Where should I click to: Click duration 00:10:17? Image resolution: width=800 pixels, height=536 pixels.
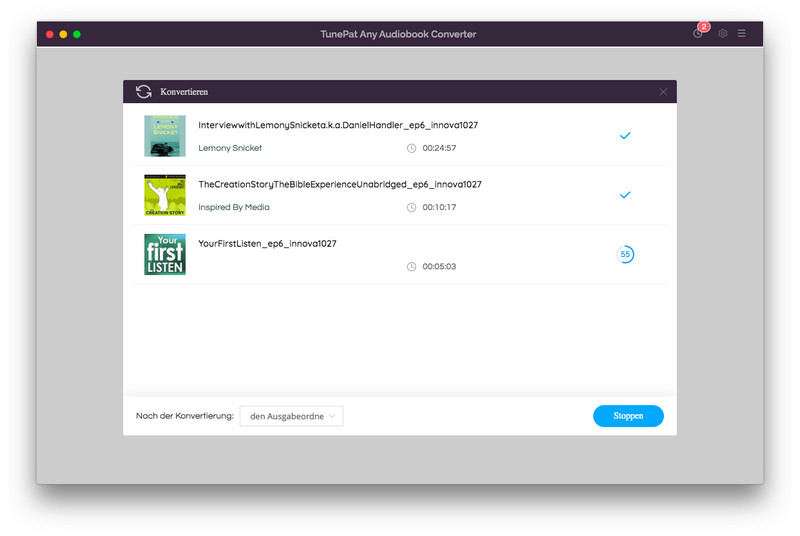(439, 207)
